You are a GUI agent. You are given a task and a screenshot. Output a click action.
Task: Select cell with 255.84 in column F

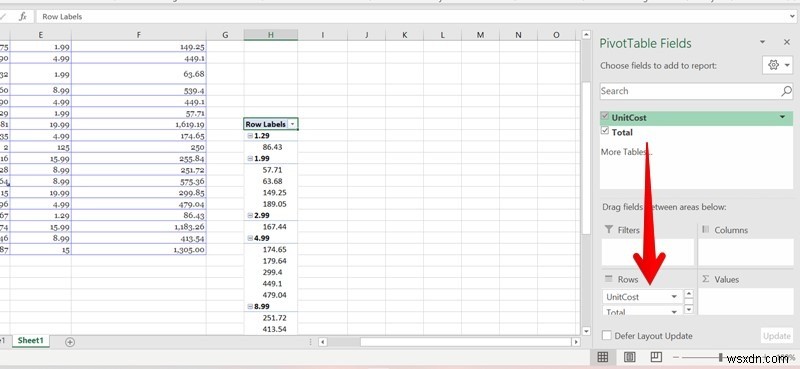[x=139, y=158]
